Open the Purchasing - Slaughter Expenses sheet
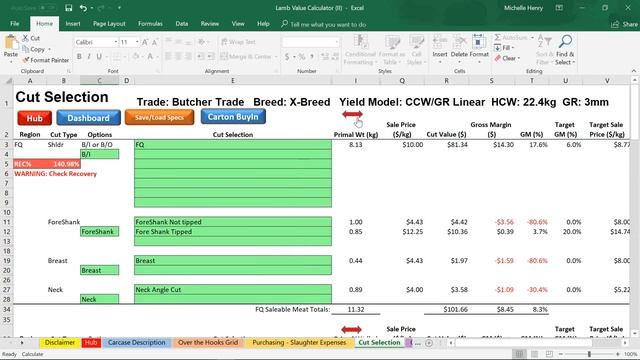 point(299,342)
